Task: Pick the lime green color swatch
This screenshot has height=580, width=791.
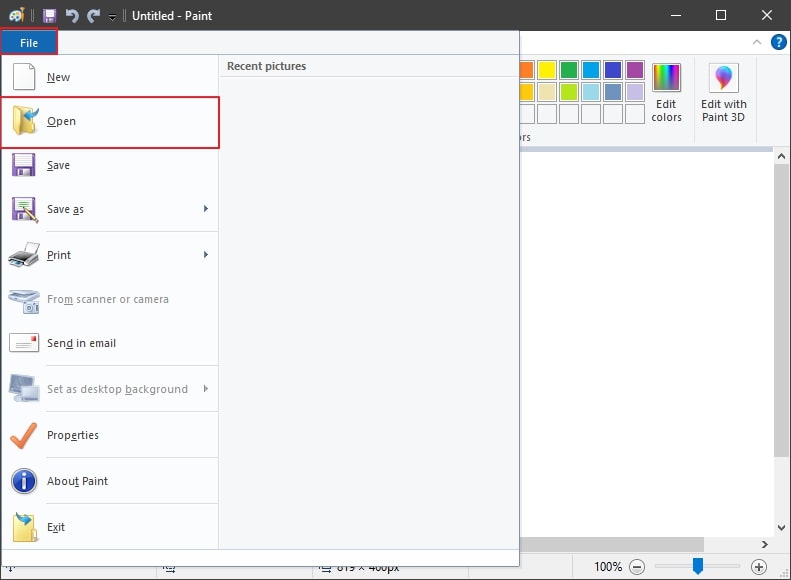Action: 569,92
